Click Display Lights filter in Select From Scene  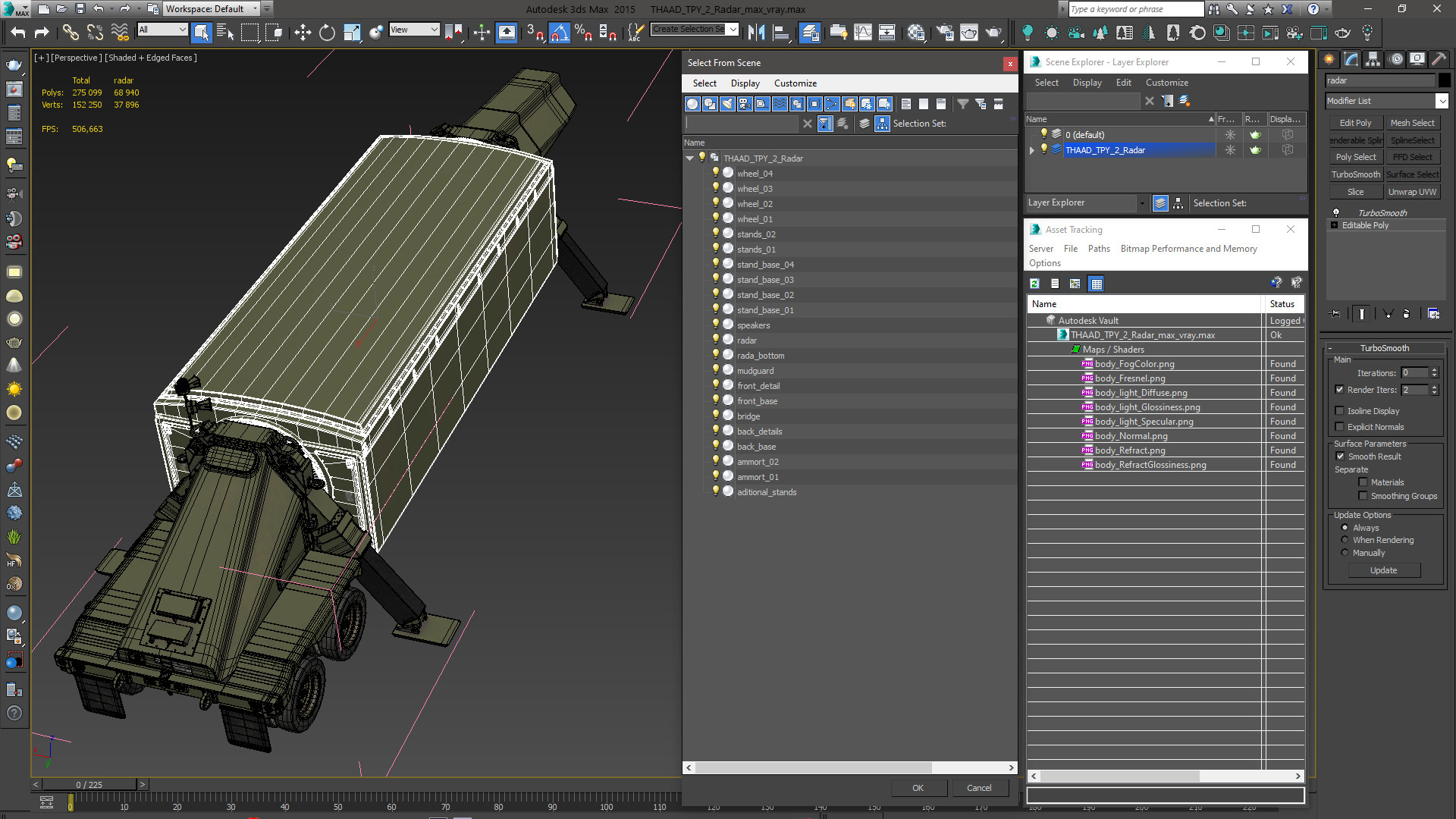coord(727,104)
